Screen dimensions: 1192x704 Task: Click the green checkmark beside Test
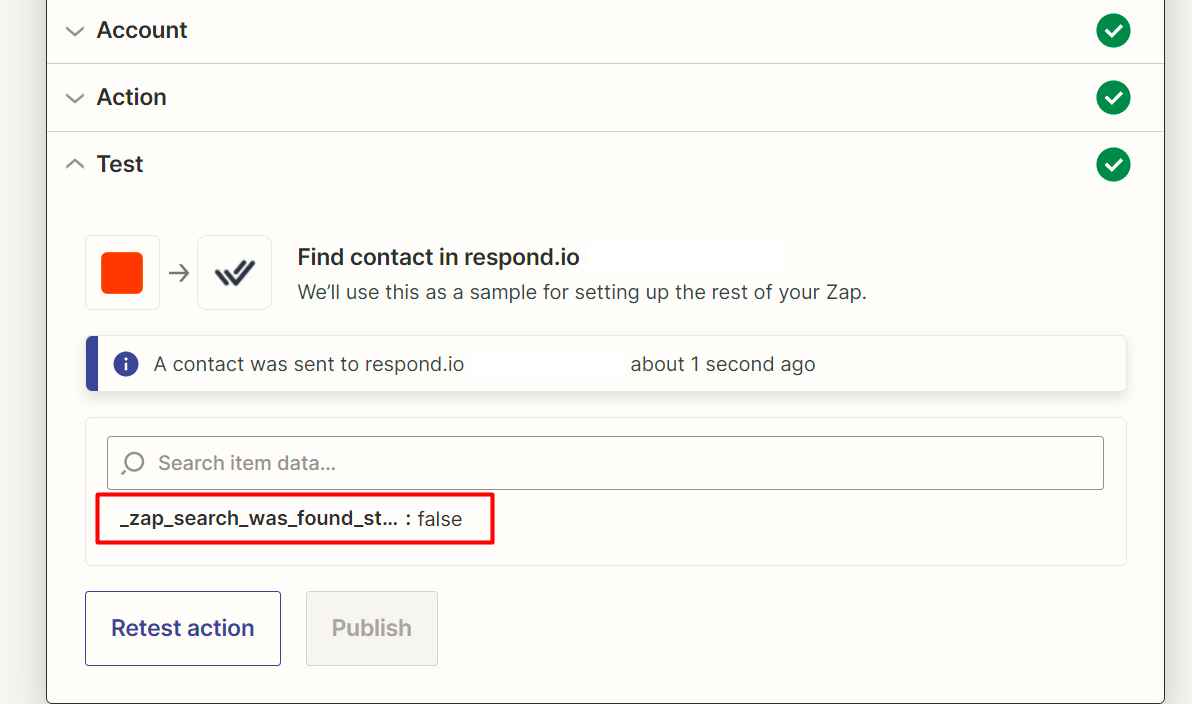[1113, 164]
